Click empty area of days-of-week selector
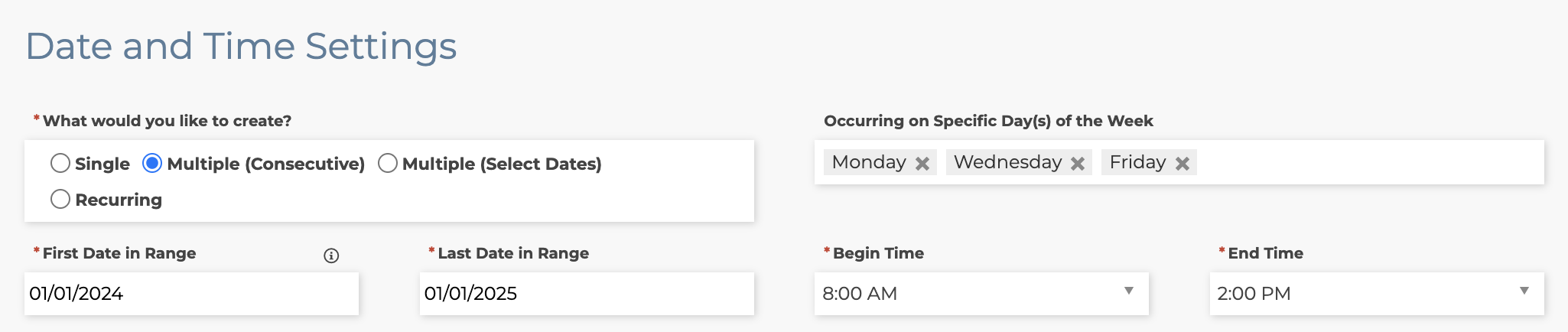Image resolution: width=1568 pixels, height=332 pixels. click(1369, 162)
